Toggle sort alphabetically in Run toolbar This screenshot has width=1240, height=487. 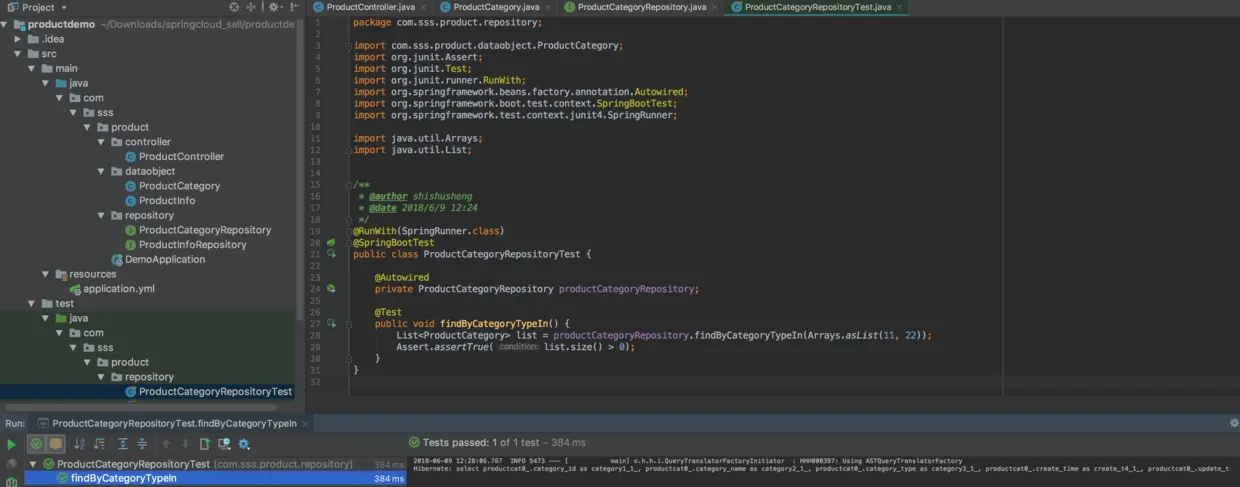[80, 444]
